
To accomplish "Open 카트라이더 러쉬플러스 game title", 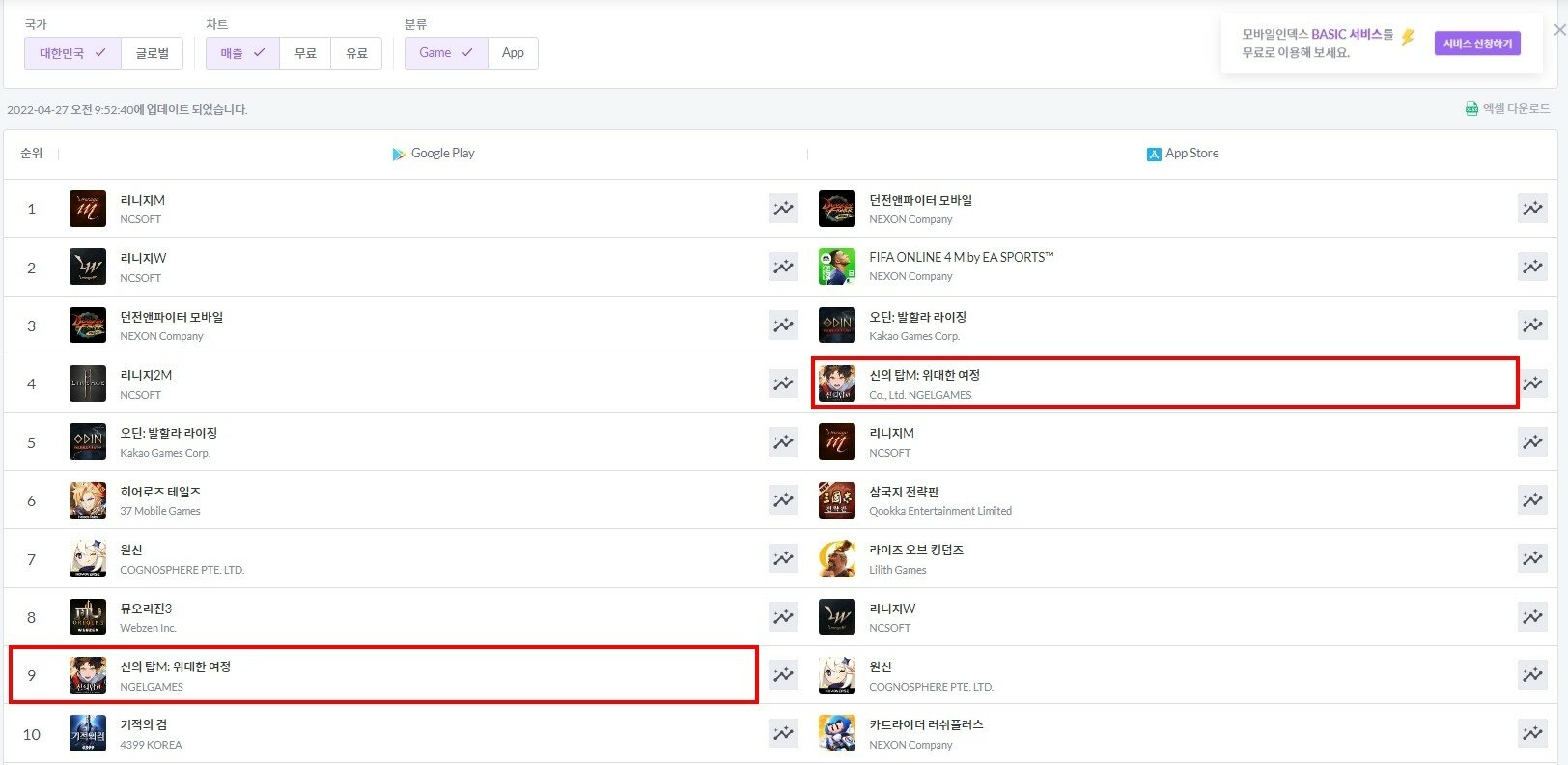I will click(926, 724).
